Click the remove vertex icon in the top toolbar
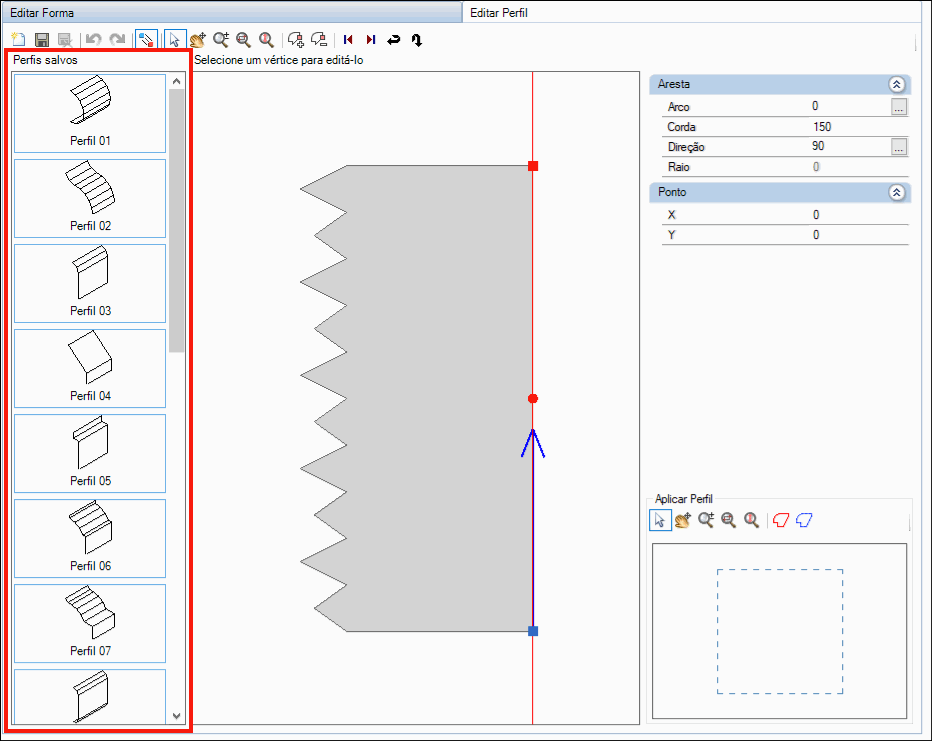The height and width of the screenshot is (741, 932). pos(319,40)
